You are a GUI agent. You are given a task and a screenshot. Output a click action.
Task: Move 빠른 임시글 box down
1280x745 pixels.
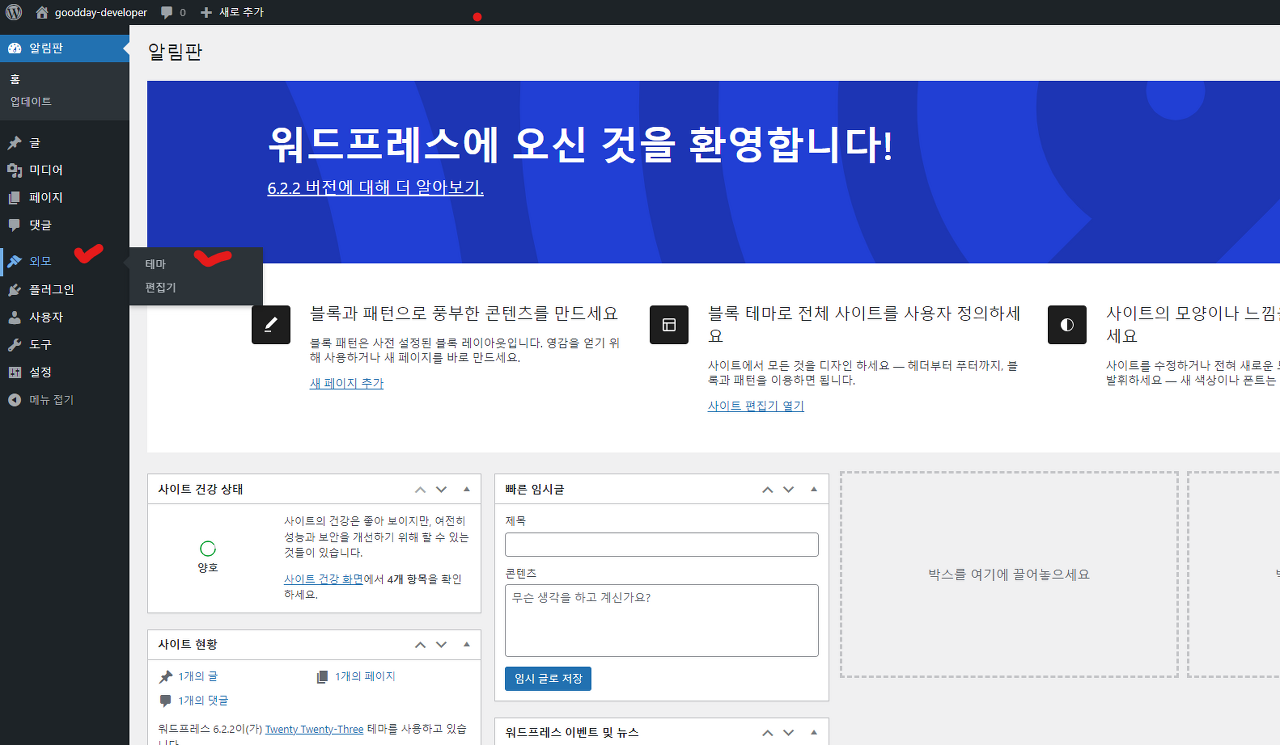coord(788,489)
